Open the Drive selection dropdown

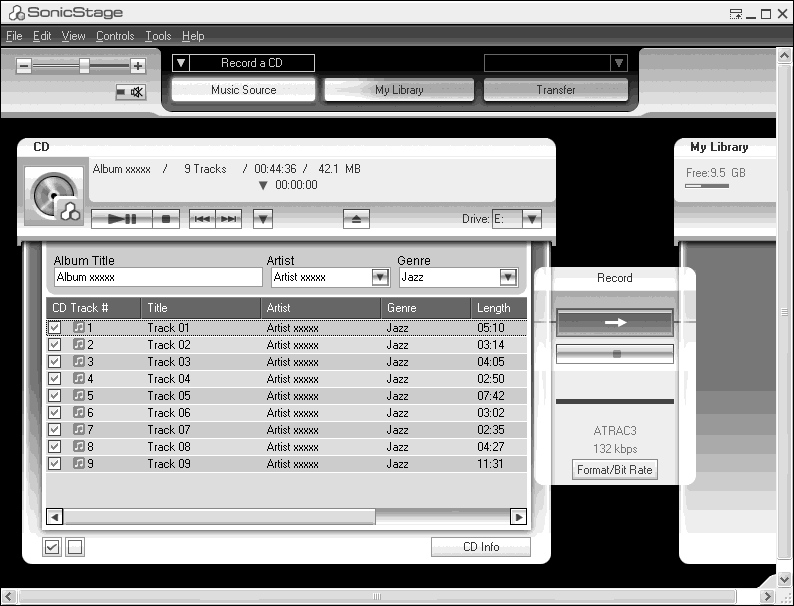coord(532,219)
